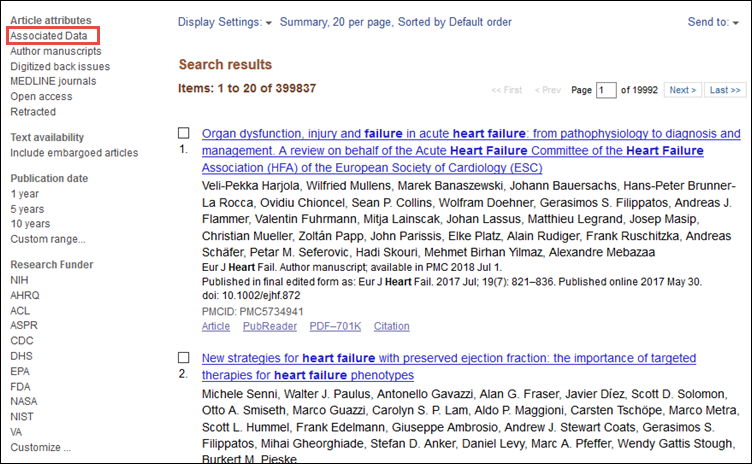Filter by Open access
Image resolution: width=752 pixels, height=464 pixels.
41,96
